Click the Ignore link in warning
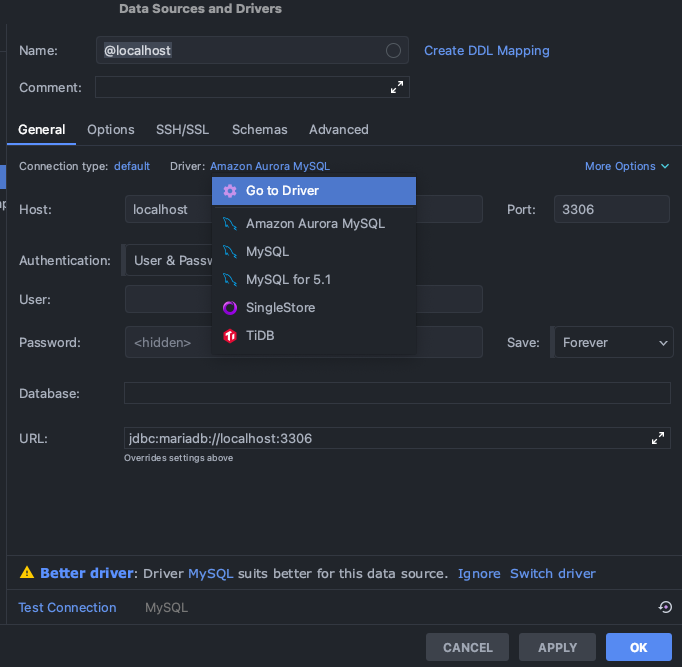 coord(479,574)
